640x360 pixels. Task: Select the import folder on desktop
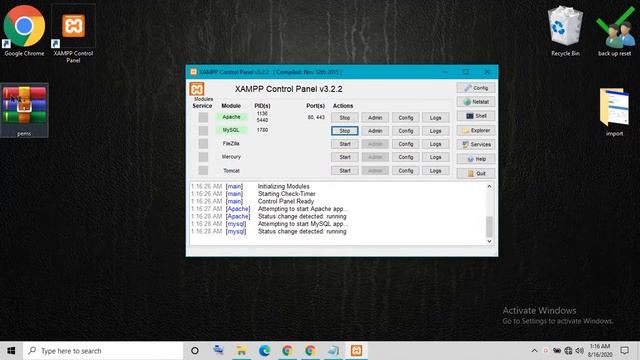pyautogui.click(x=614, y=112)
